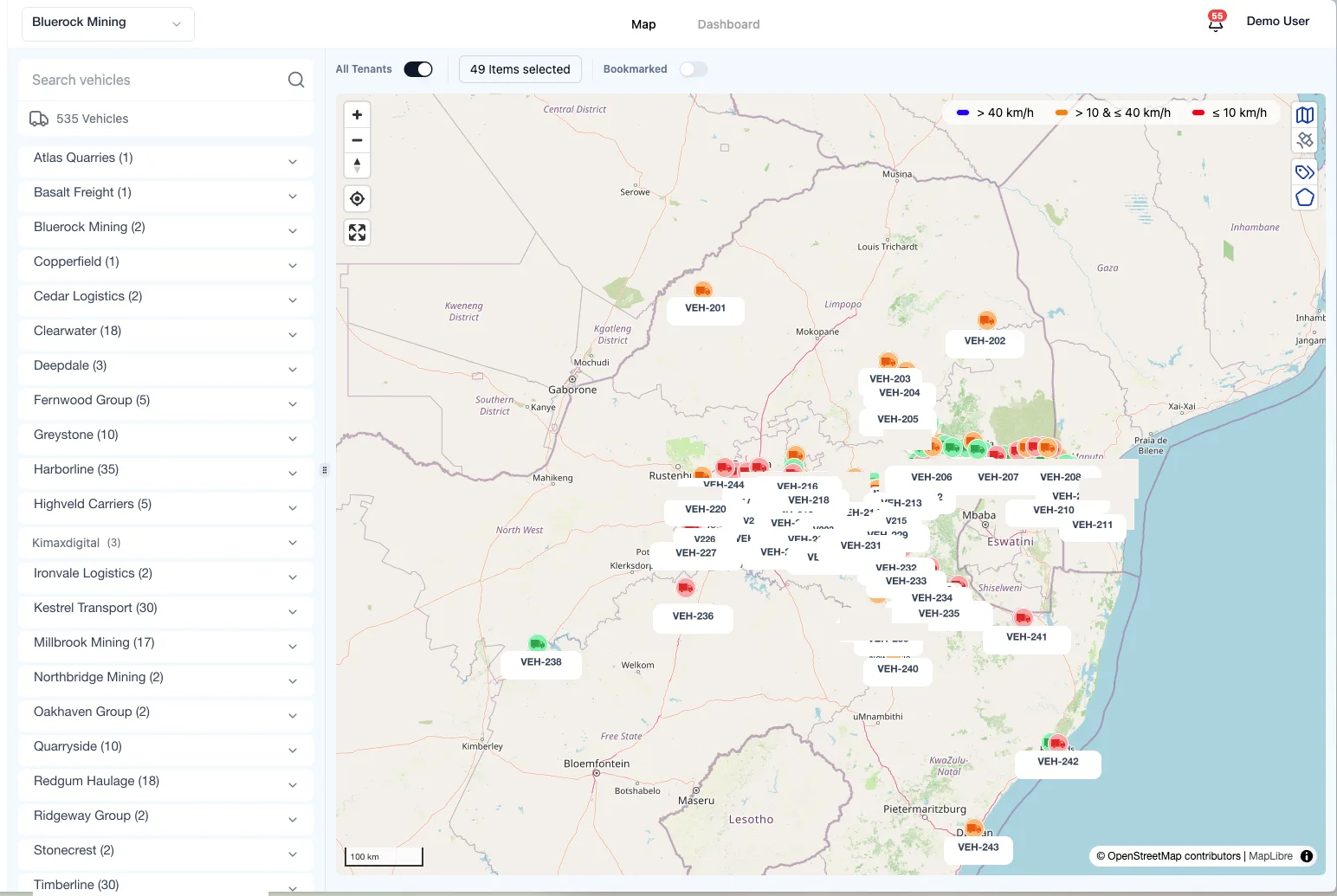Click the VEH-242 vehicle label
The height and width of the screenshot is (896, 1337).
(x=1058, y=762)
